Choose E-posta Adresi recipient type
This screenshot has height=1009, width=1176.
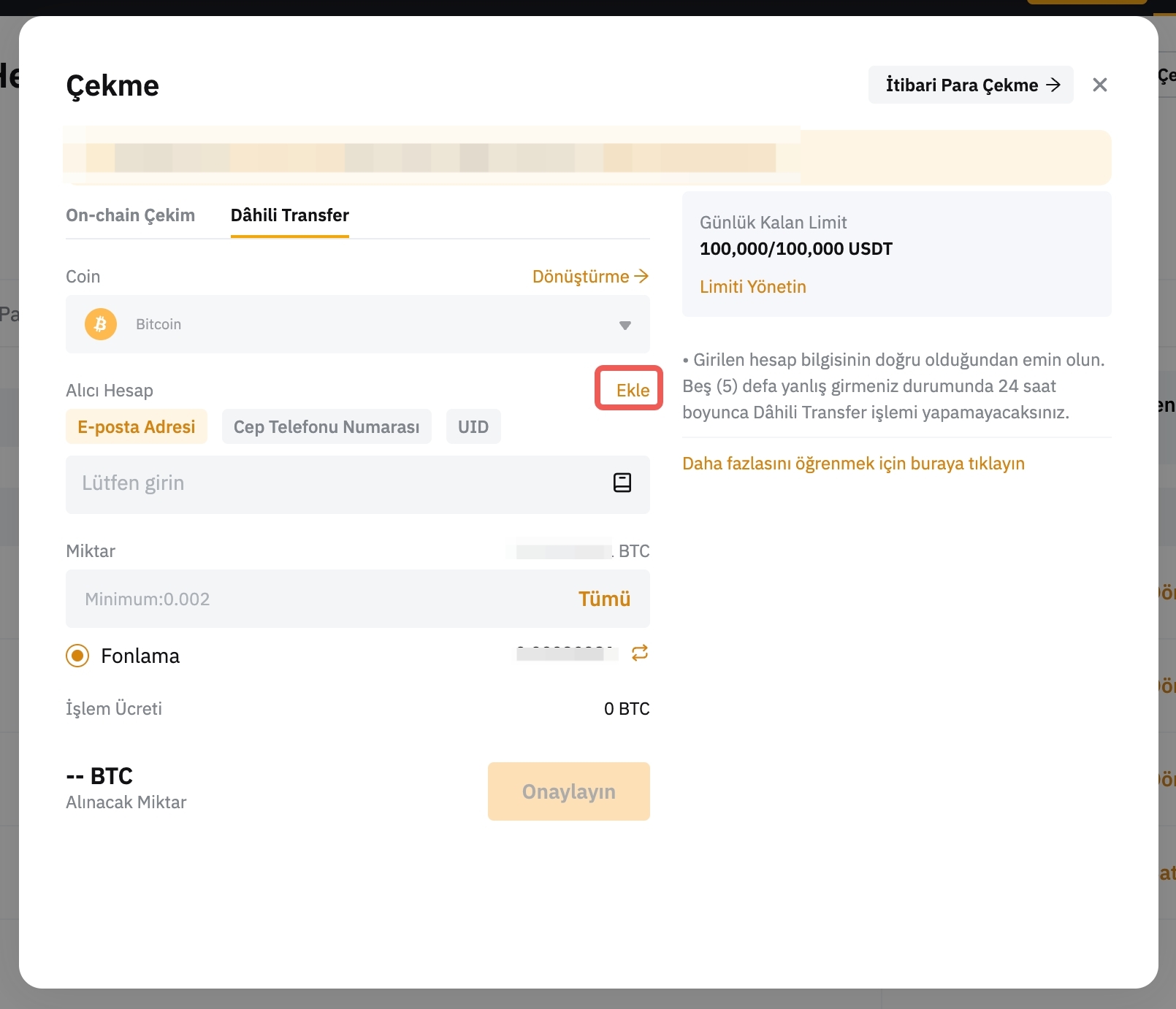click(137, 427)
